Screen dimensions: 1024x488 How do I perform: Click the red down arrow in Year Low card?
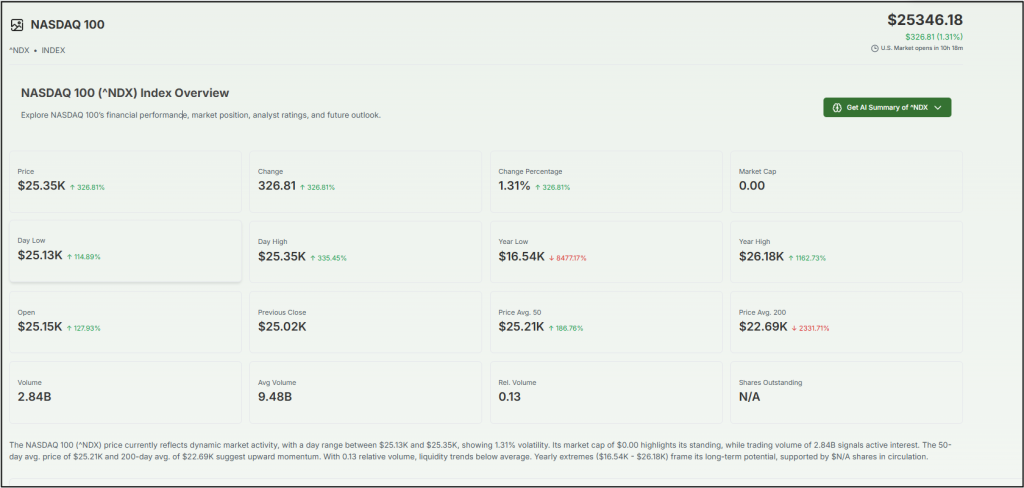(553, 257)
